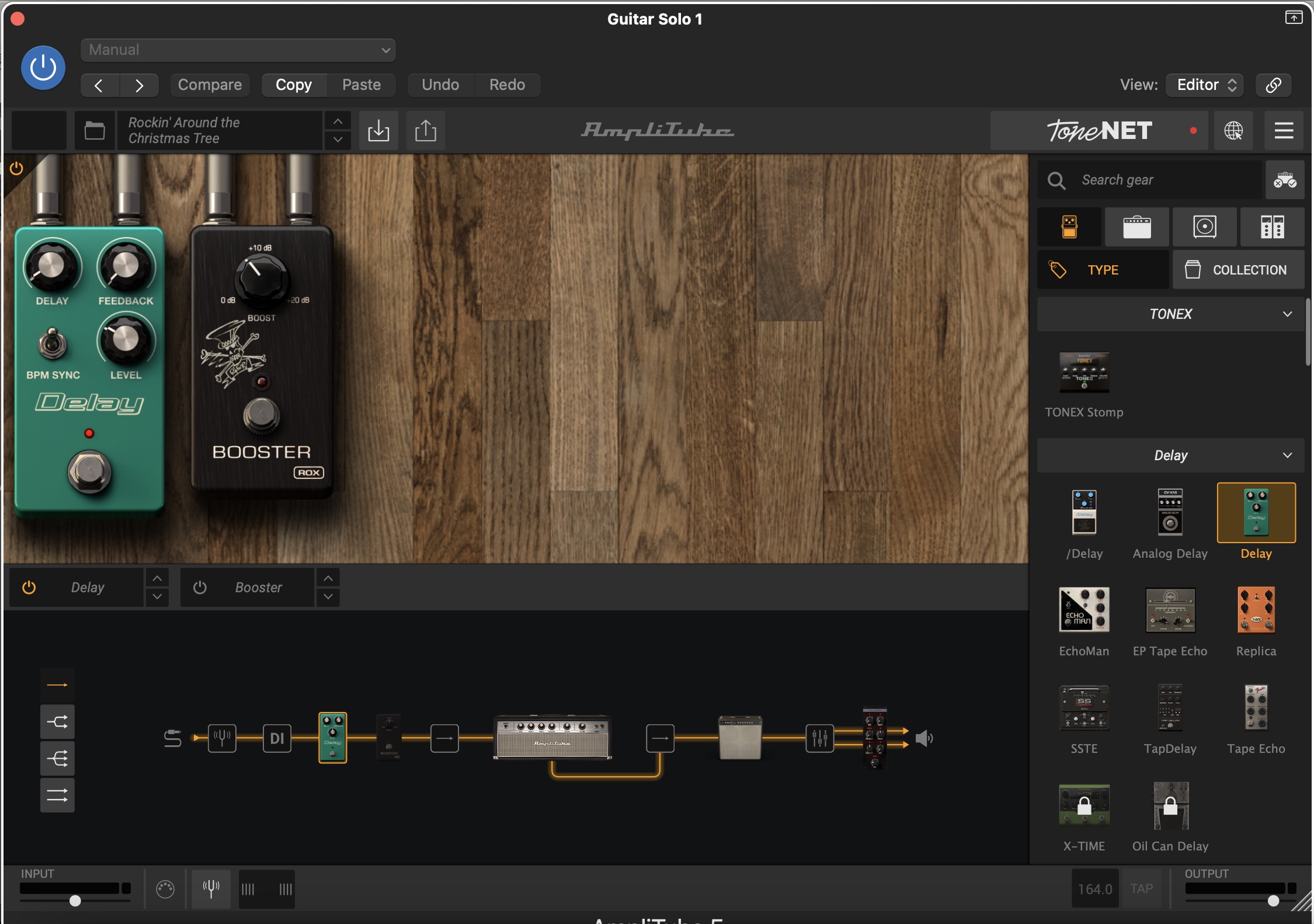Click the link chain icon
Image resolution: width=1314 pixels, height=924 pixels.
tap(1274, 85)
